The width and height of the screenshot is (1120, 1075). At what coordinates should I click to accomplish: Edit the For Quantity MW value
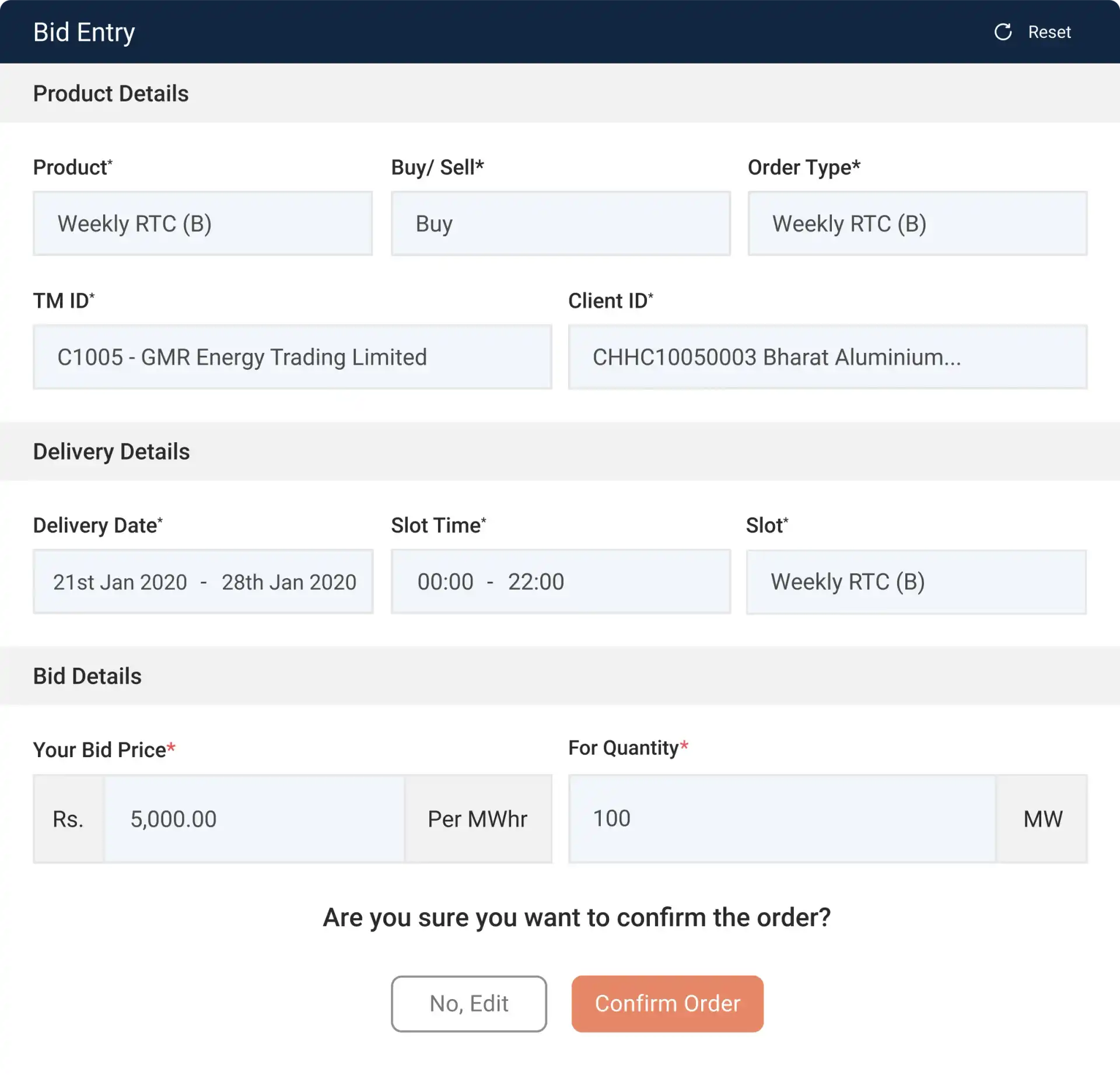[783, 818]
